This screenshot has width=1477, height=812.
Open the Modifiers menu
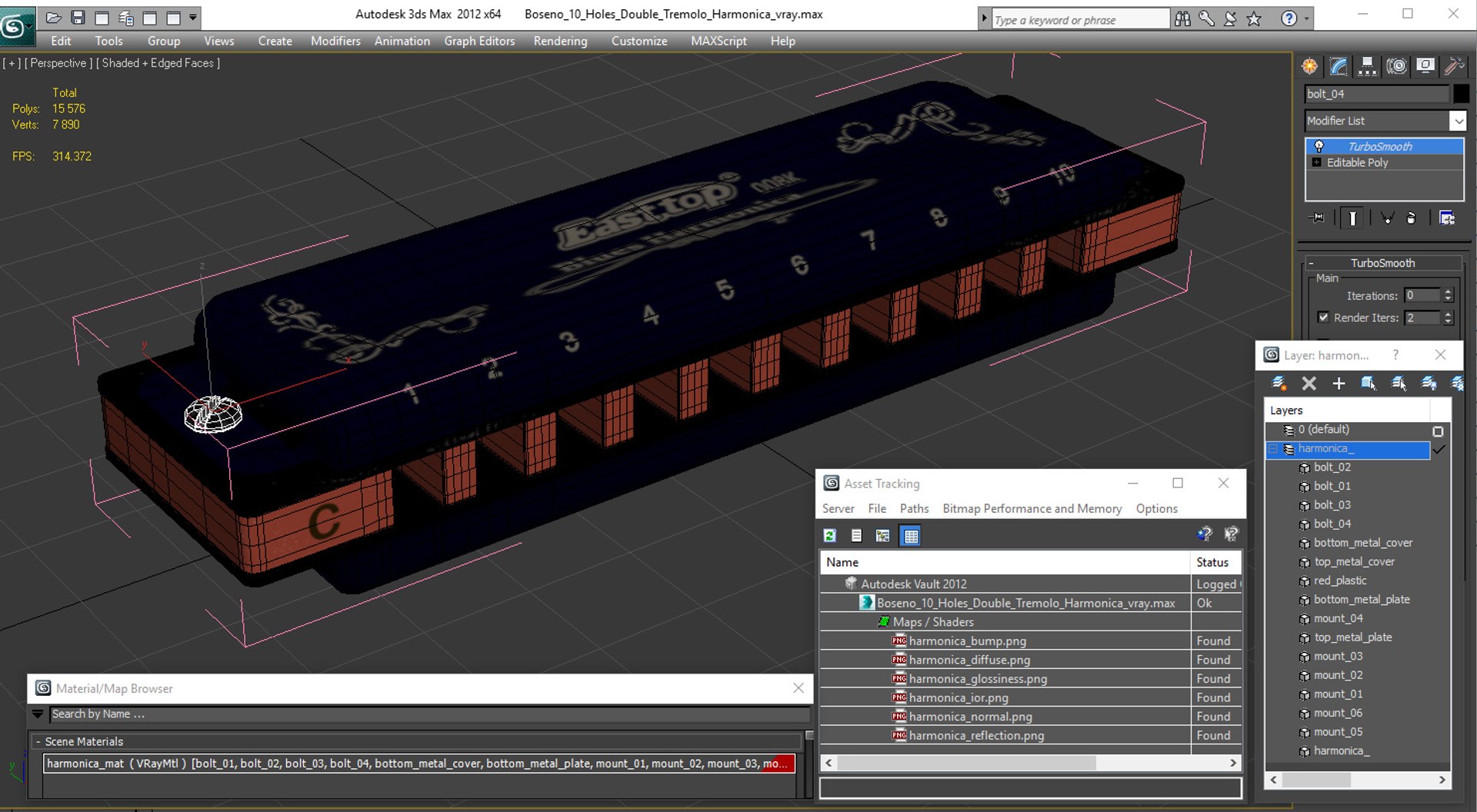click(x=335, y=42)
